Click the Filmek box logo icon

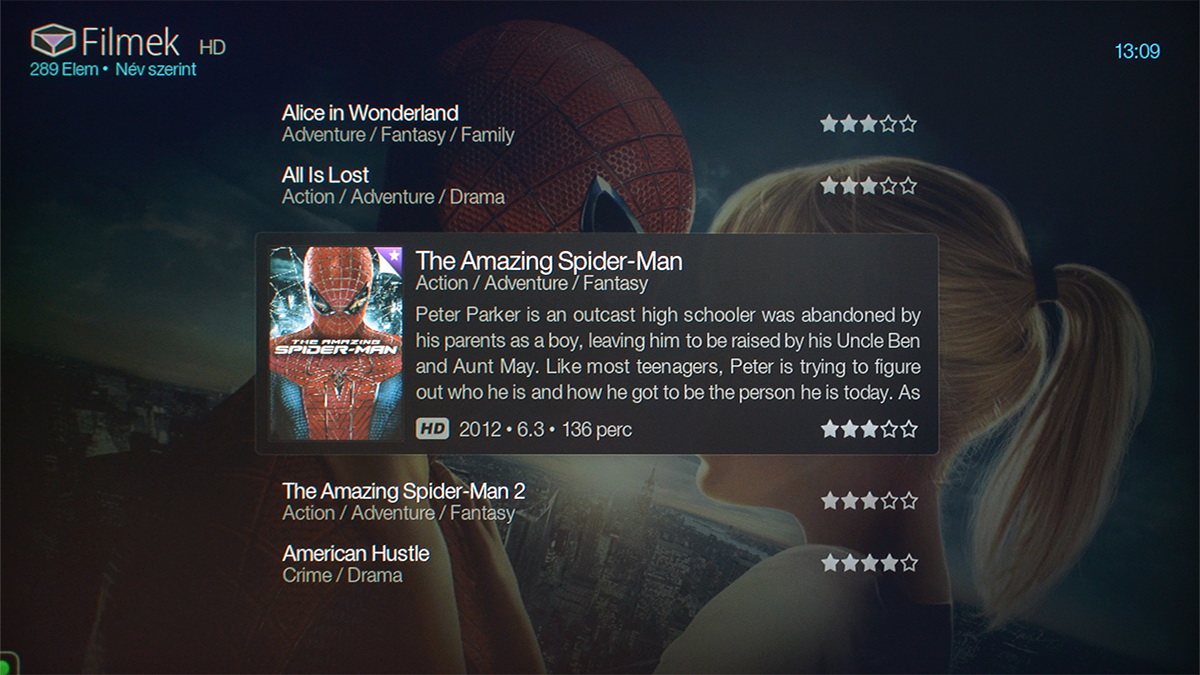pos(53,41)
